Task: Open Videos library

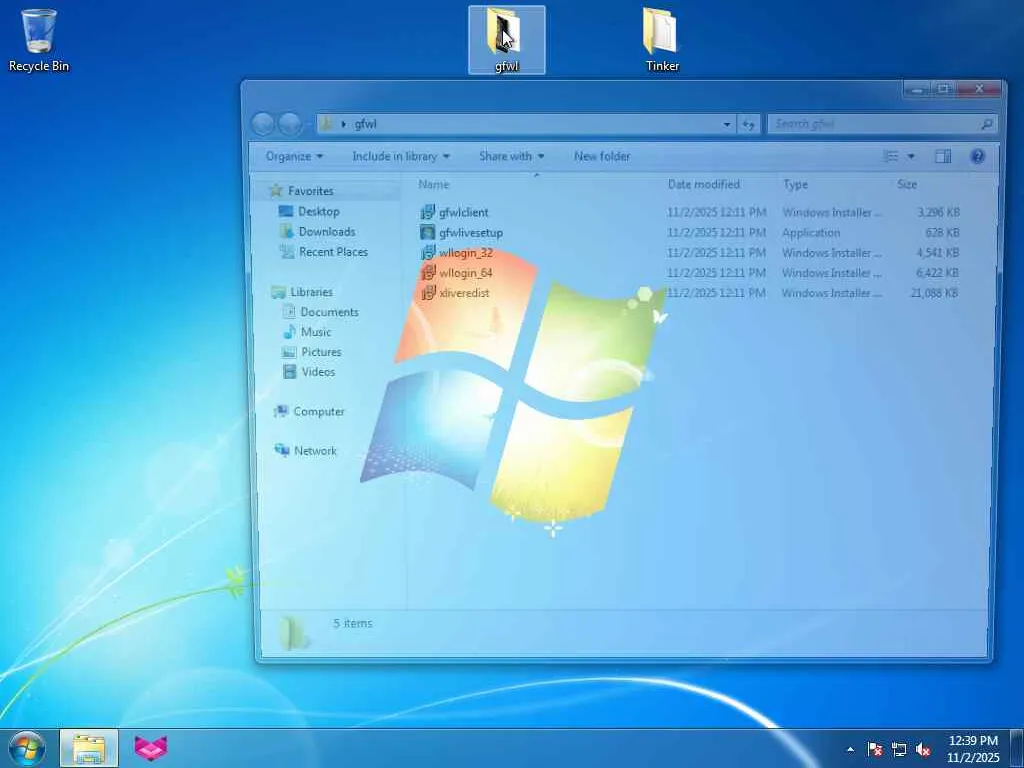Action: (318, 372)
